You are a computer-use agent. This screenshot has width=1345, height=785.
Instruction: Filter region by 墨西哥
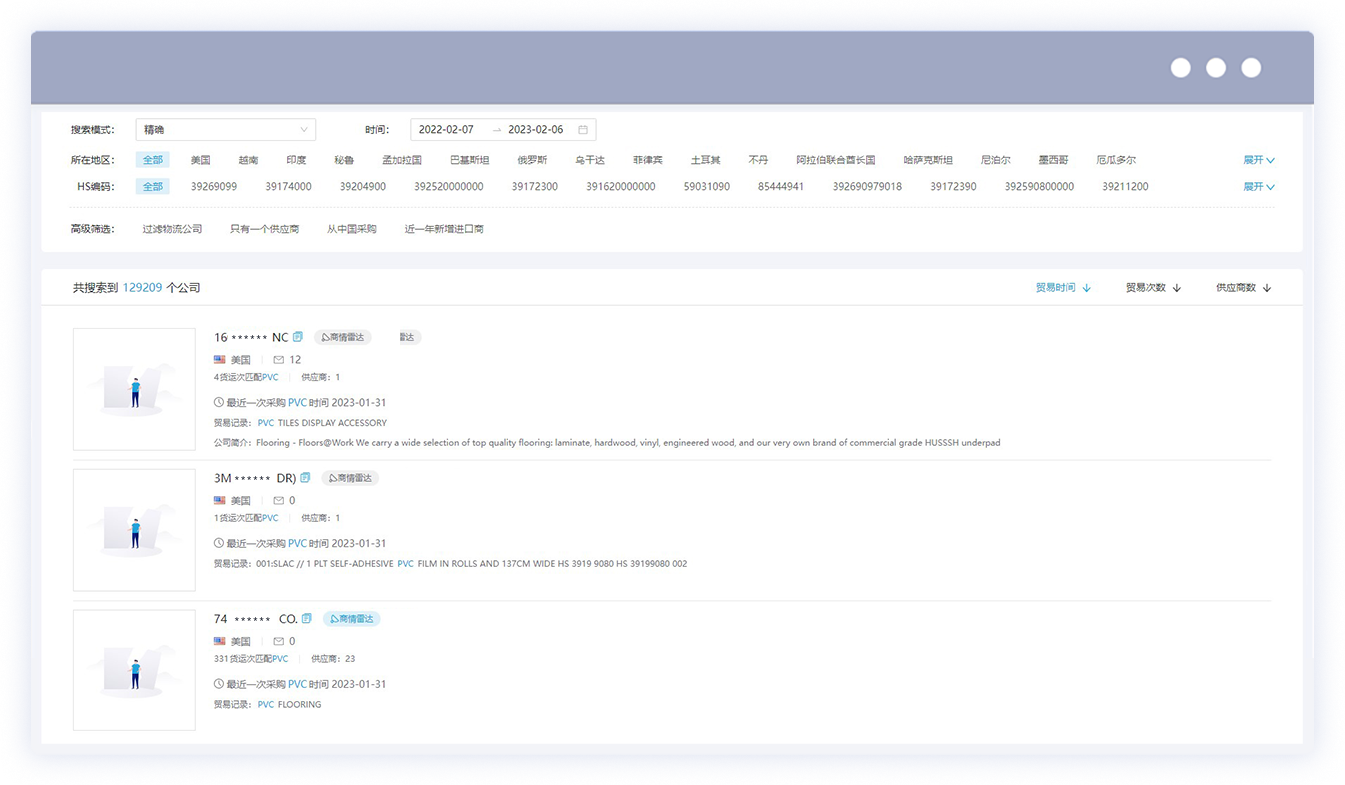point(1053,159)
